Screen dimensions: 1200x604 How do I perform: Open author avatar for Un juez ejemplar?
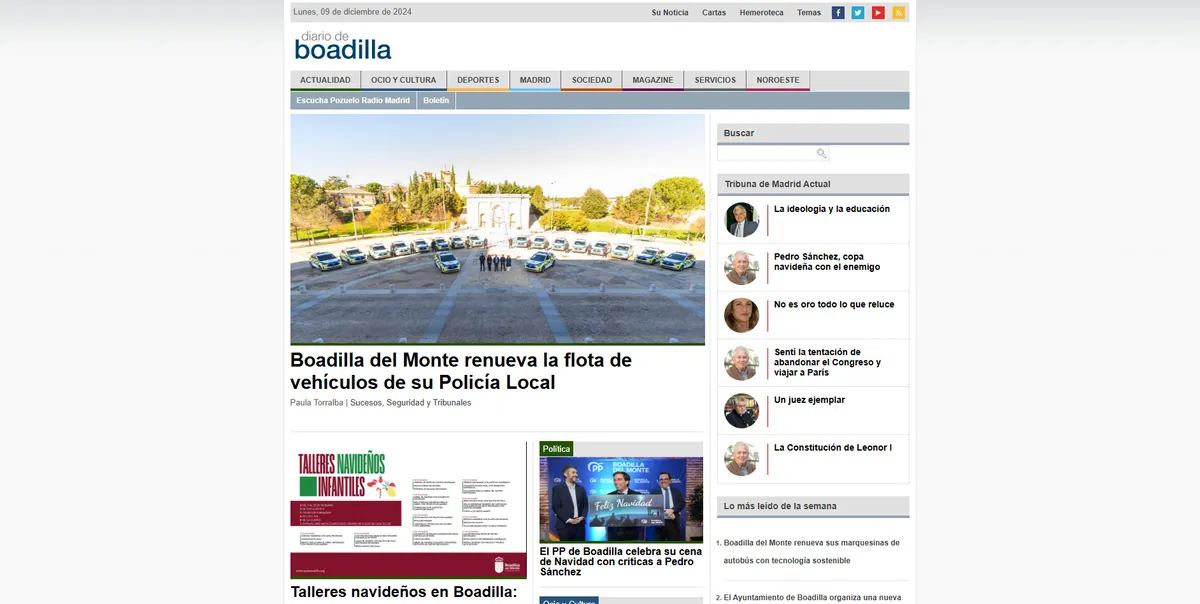(x=742, y=411)
